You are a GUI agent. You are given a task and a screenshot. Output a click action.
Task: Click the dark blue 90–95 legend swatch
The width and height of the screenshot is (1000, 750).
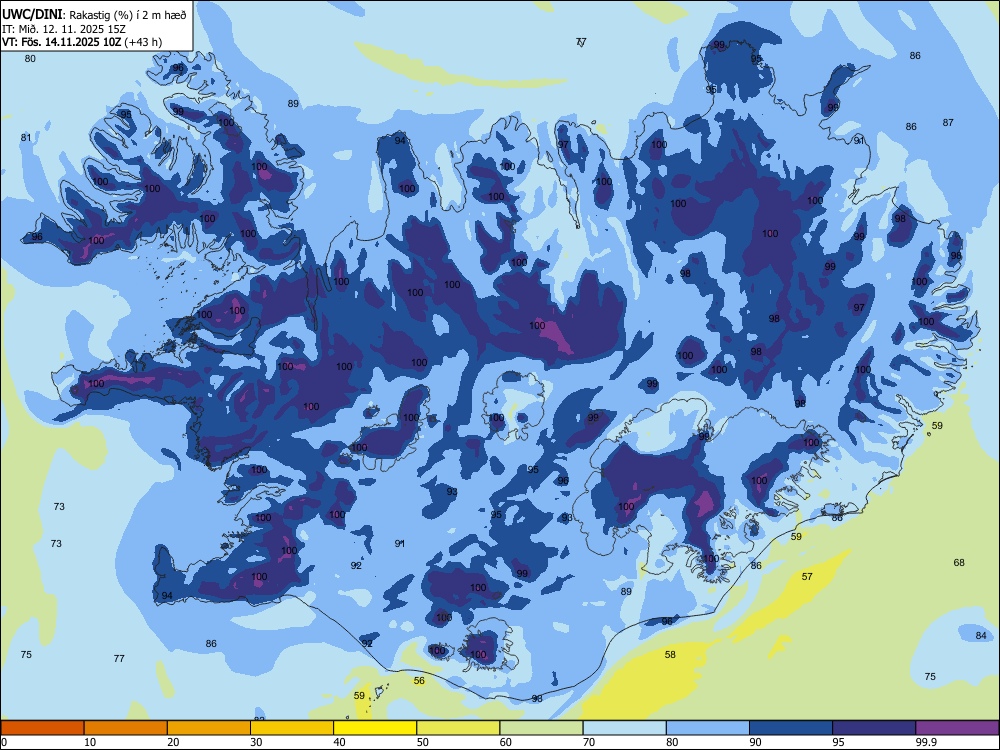point(791,728)
